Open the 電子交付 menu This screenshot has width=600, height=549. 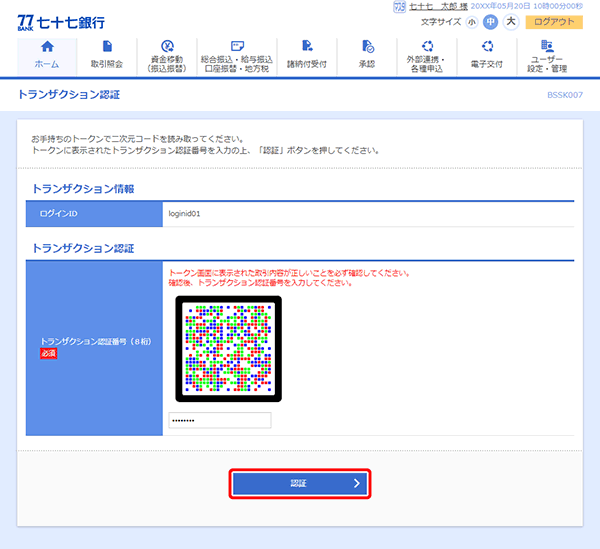tap(487, 56)
